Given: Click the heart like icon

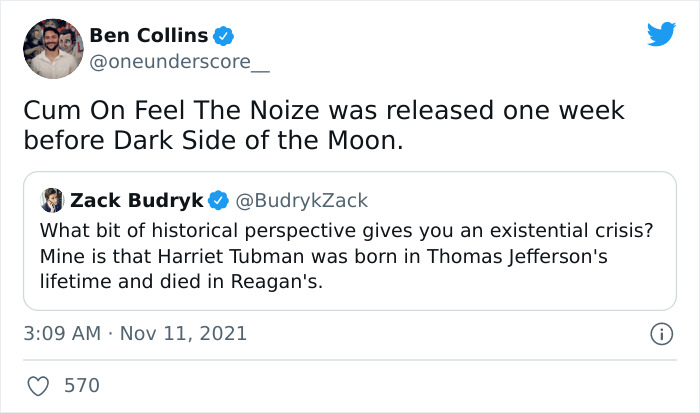Looking at the screenshot, I should (x=40, y=385).
